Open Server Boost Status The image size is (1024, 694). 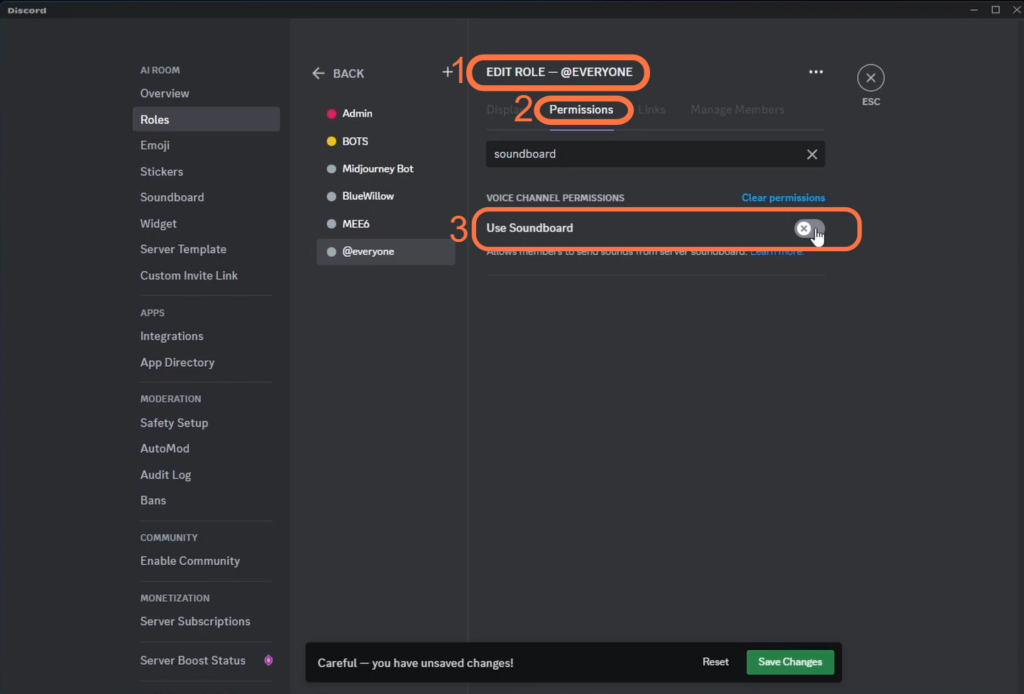206,661
